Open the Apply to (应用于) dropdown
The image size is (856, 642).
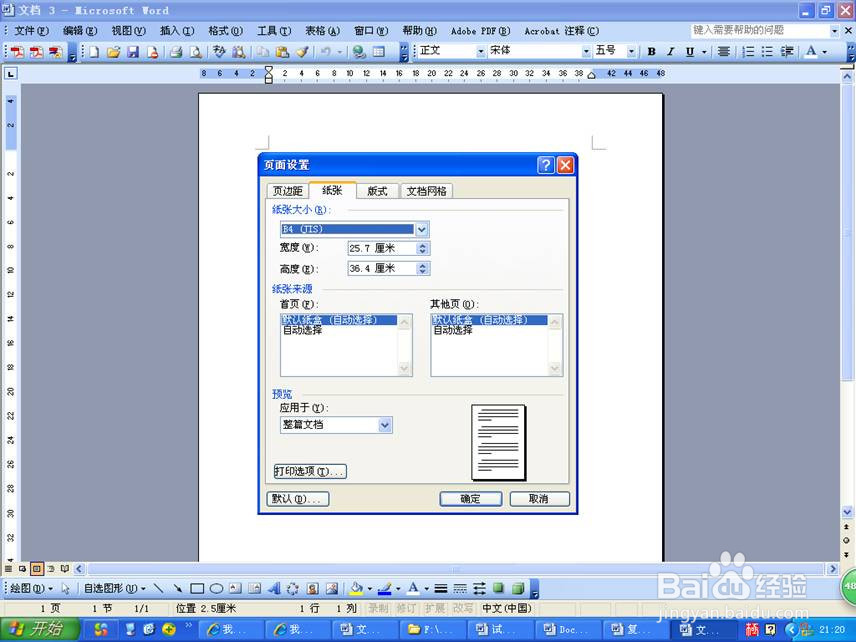click(385, 425)
